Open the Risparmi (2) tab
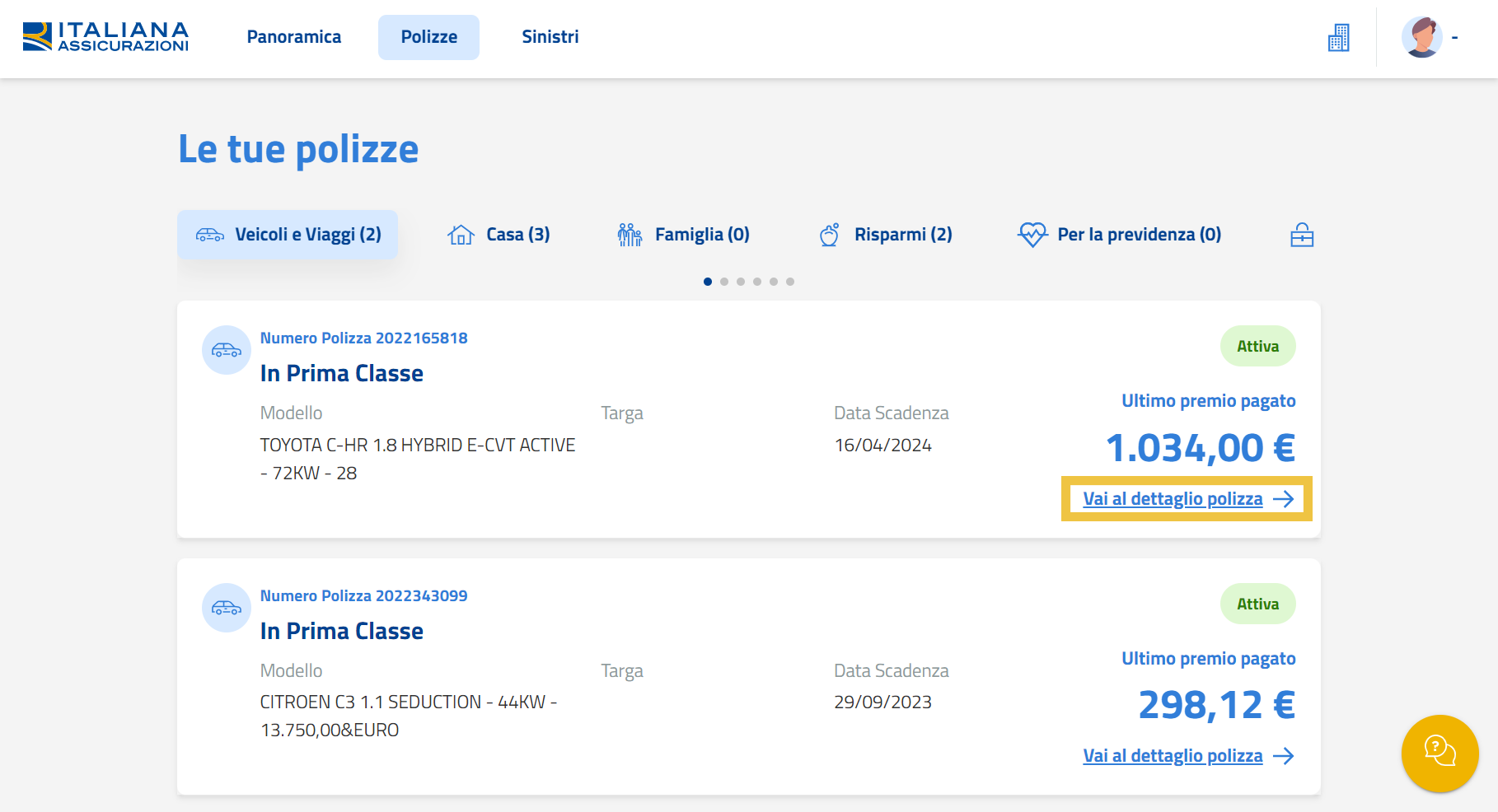 (x=886, y=235)
